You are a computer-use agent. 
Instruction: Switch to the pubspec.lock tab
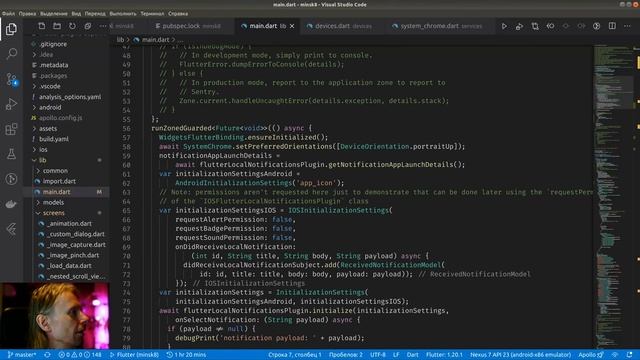188,26
